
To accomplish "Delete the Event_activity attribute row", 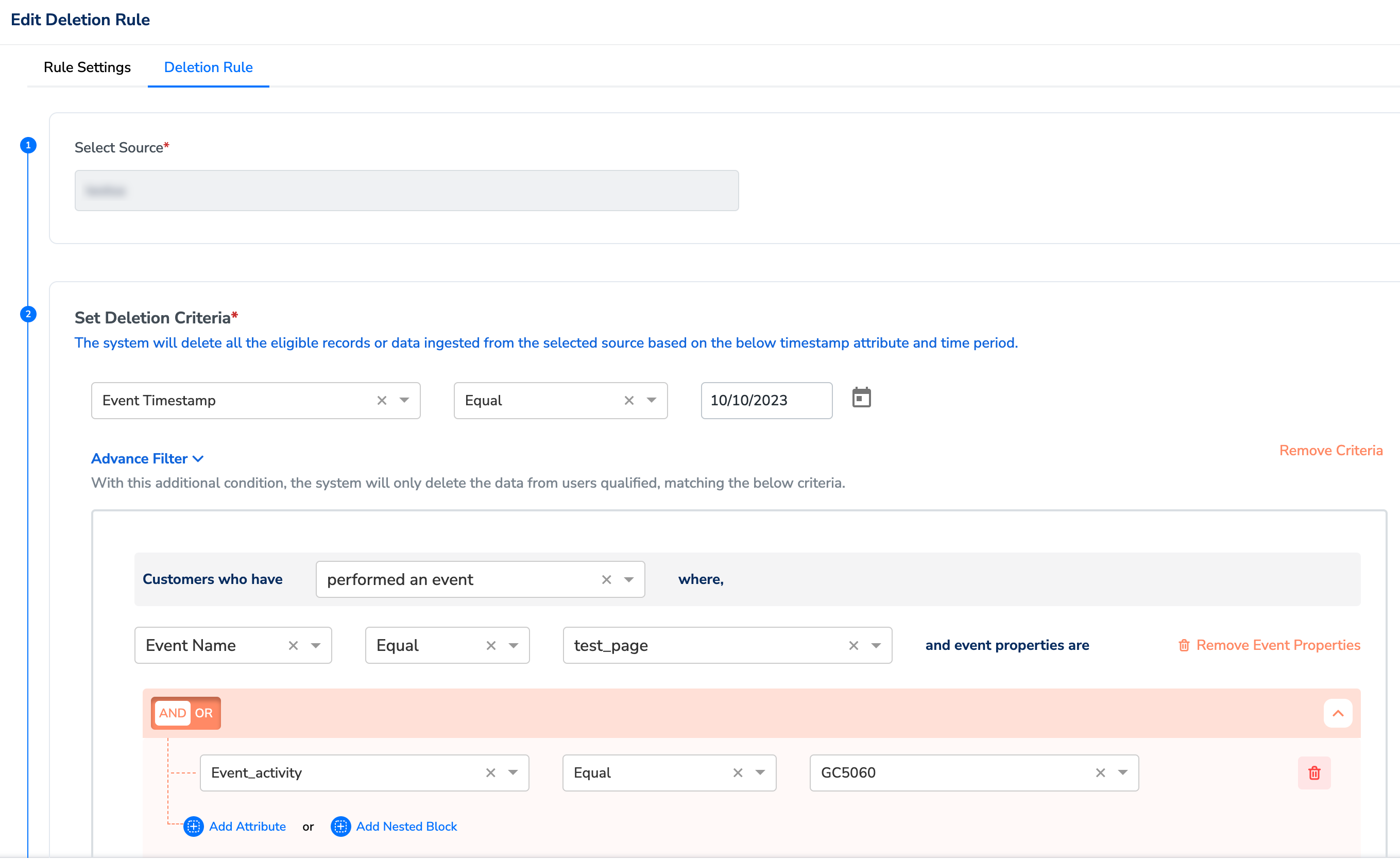I will click(1313, 772).
